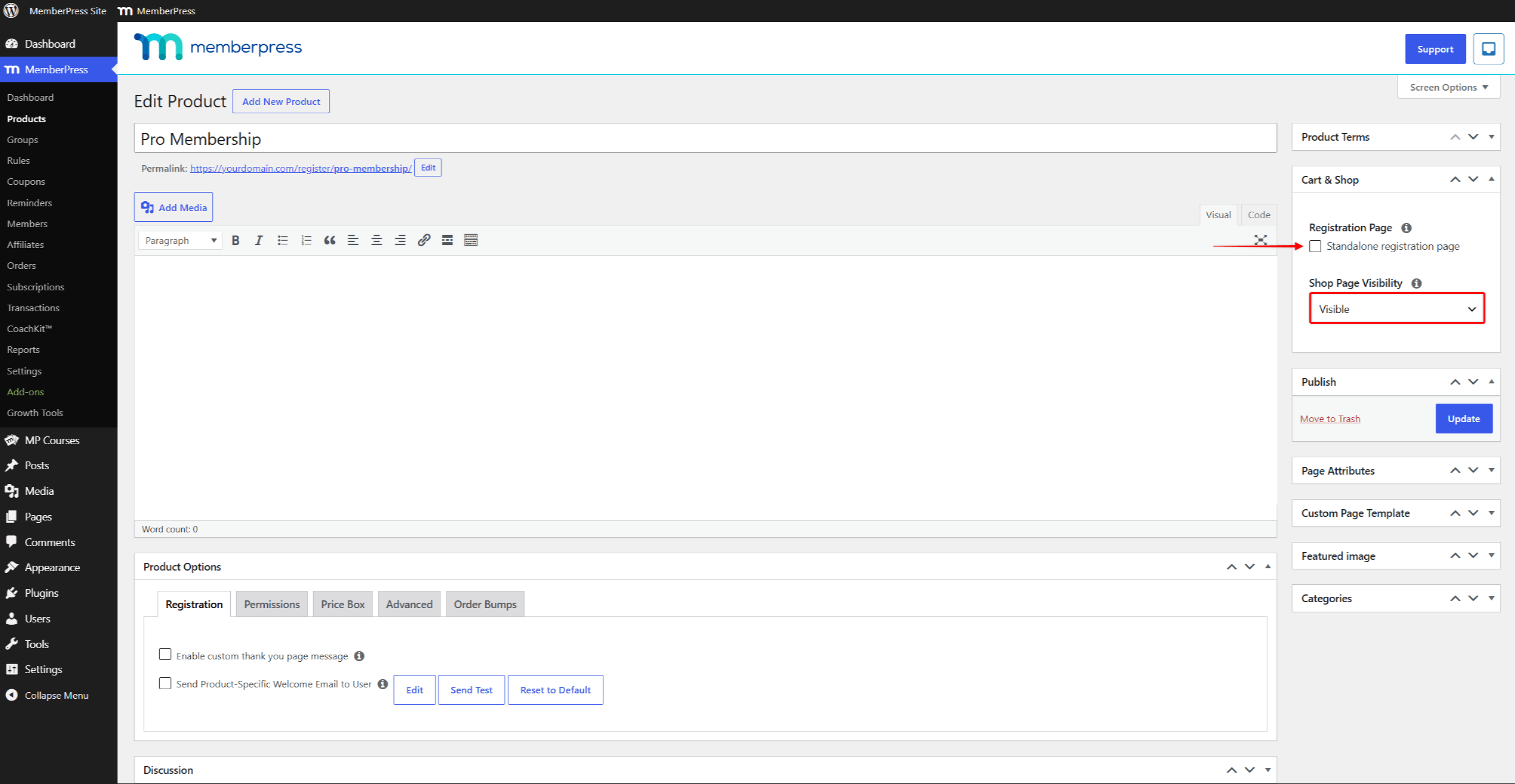Collapse the Cart & Shop panel
Image resolution: width=1515 pixels, height=784 pixels.
1492,179
